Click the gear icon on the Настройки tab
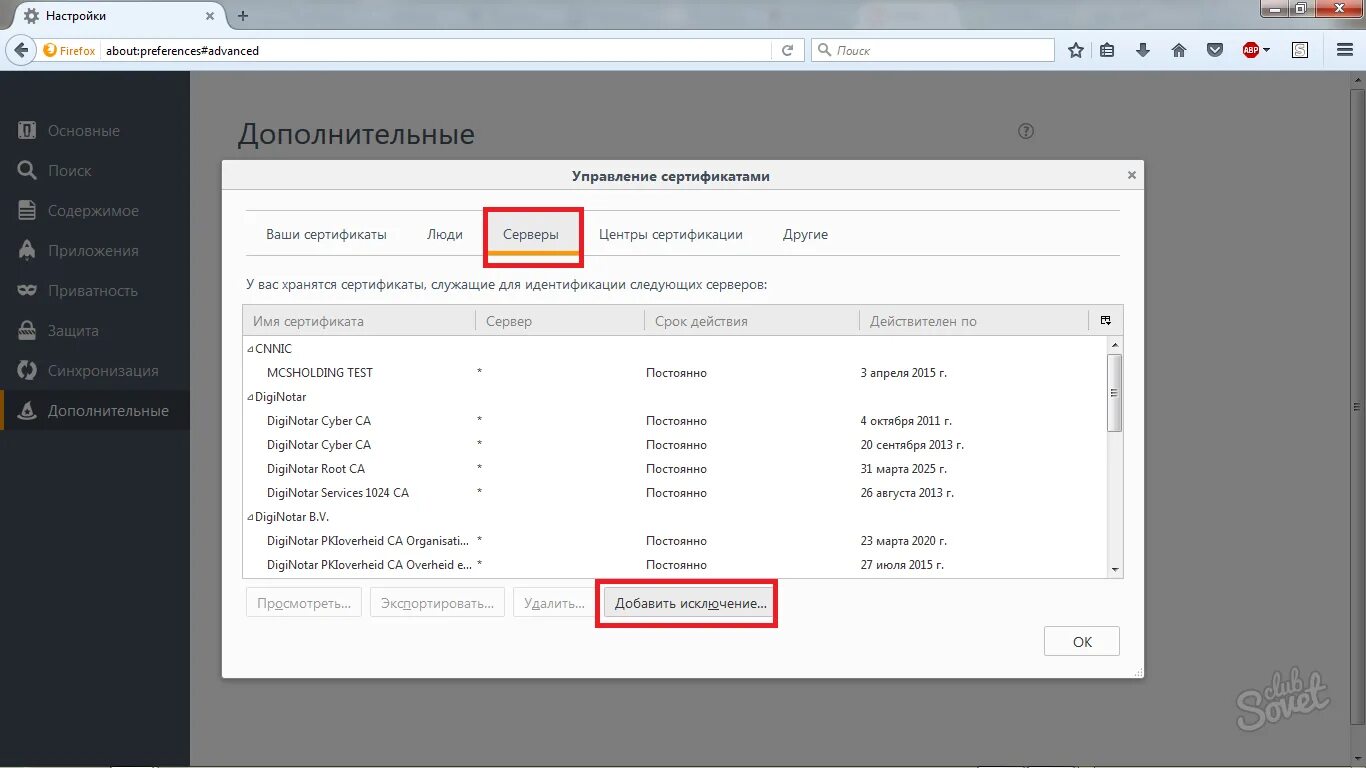 (32, 16)
